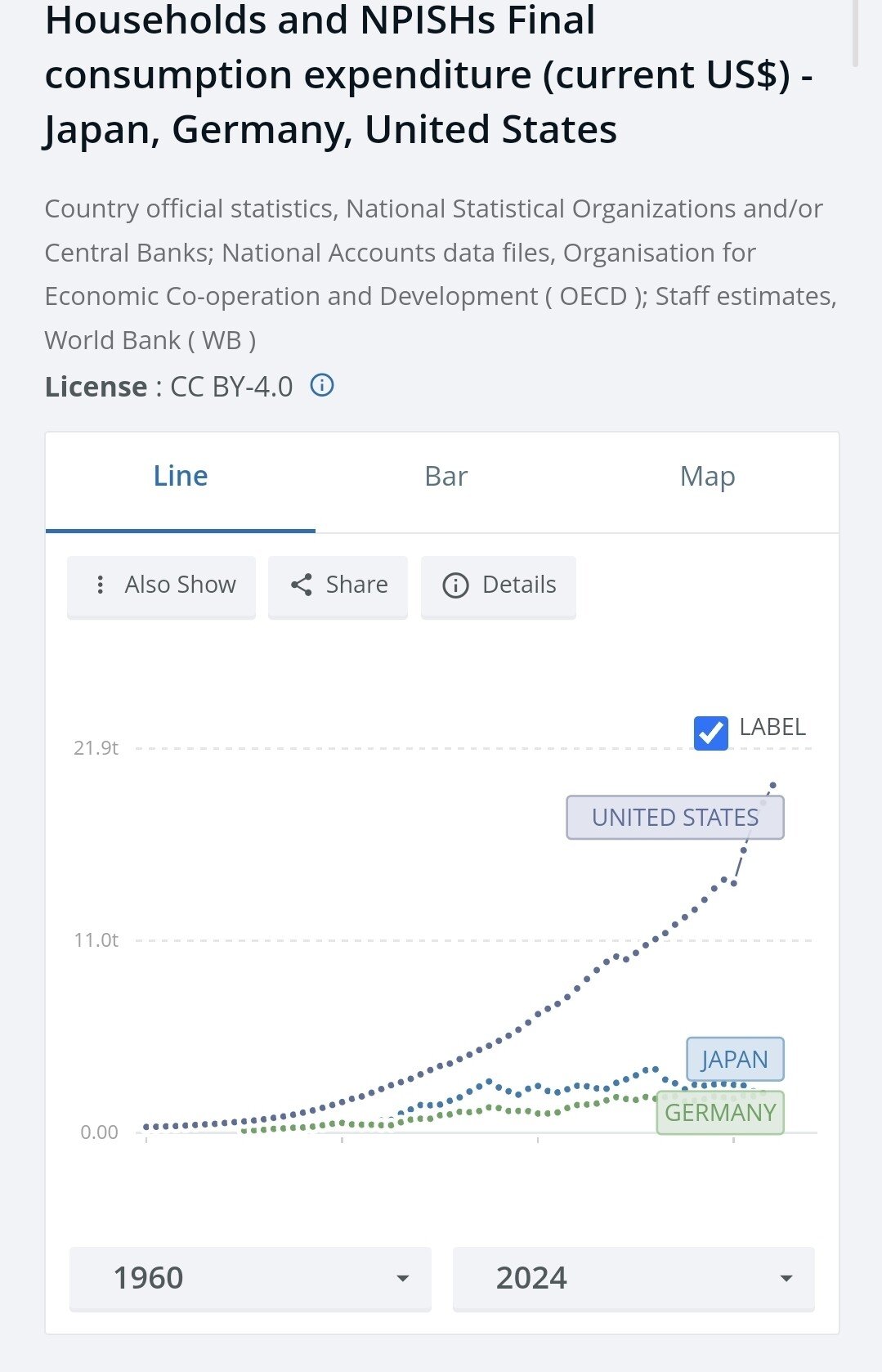The height and width of the screenshot is (1372, 882).
Task: Click the three-dot Also Show icon
Action: coord(100,585)
